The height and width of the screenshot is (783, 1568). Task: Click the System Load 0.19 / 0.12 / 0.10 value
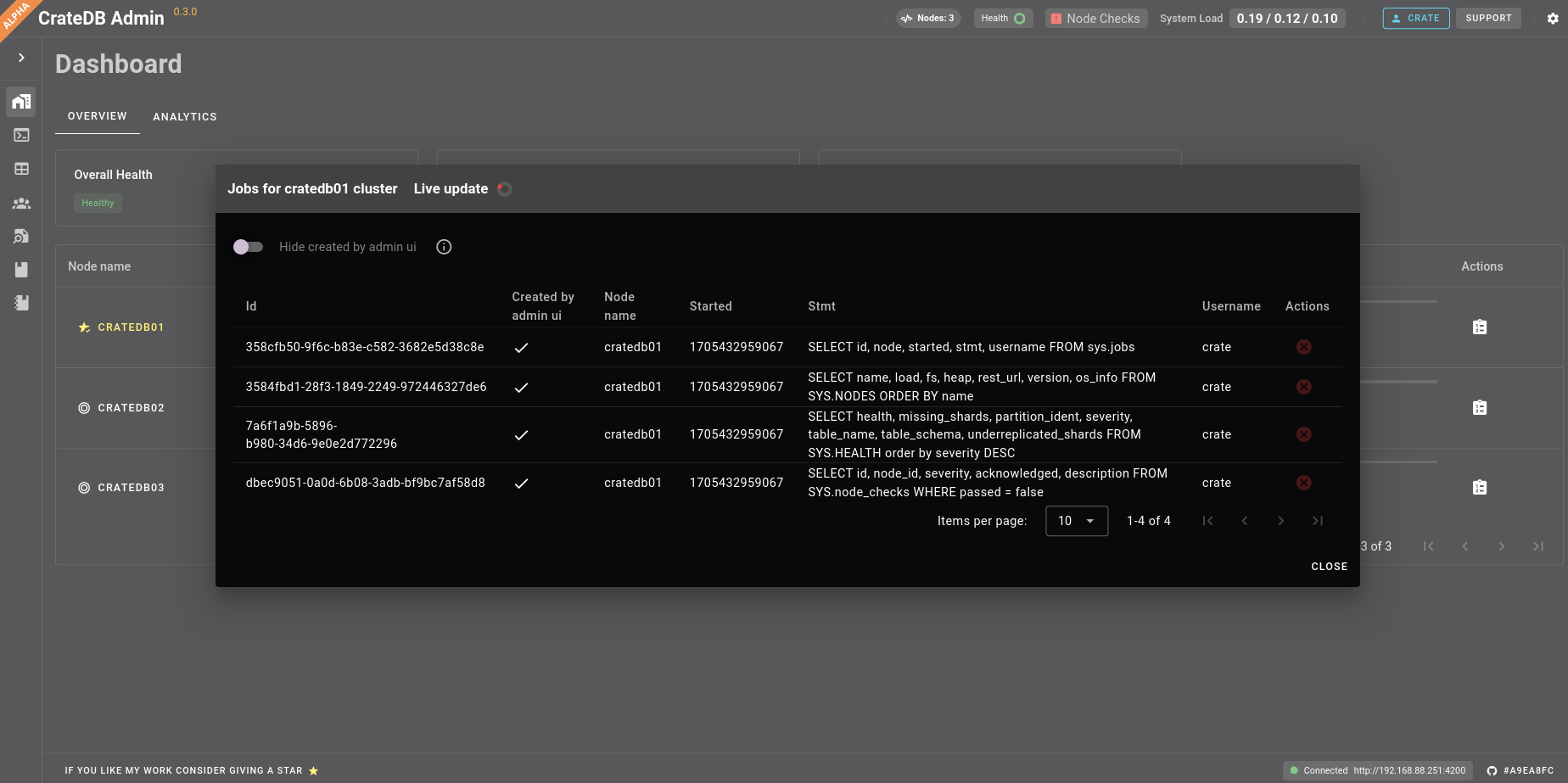click(1287, 18)
